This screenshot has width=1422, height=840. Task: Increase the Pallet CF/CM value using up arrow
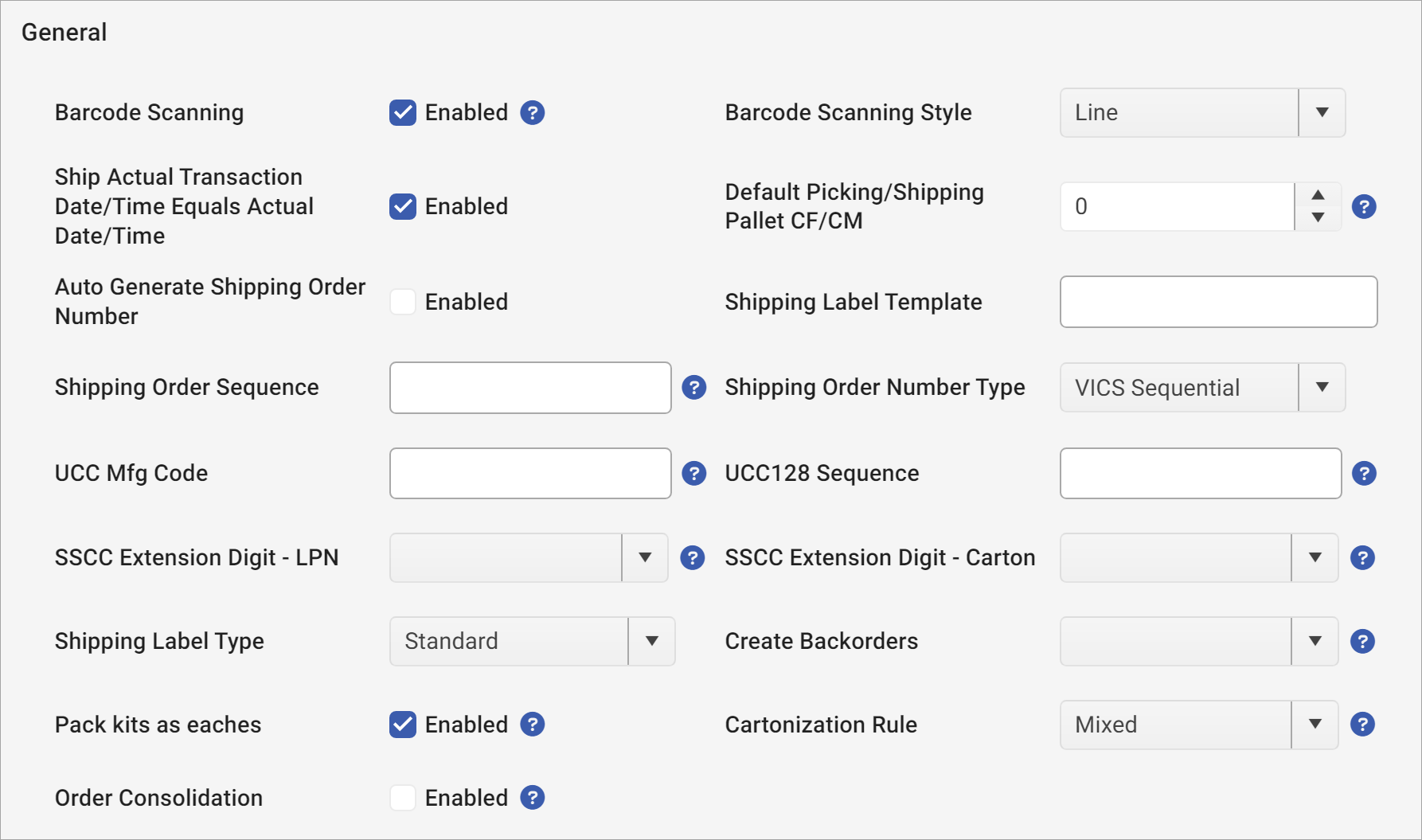[x=1317, y=195]
